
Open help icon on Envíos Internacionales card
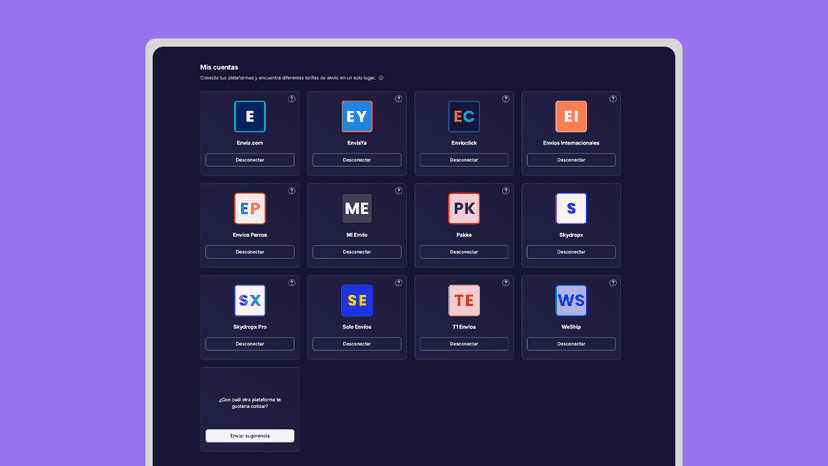(613, 99)
